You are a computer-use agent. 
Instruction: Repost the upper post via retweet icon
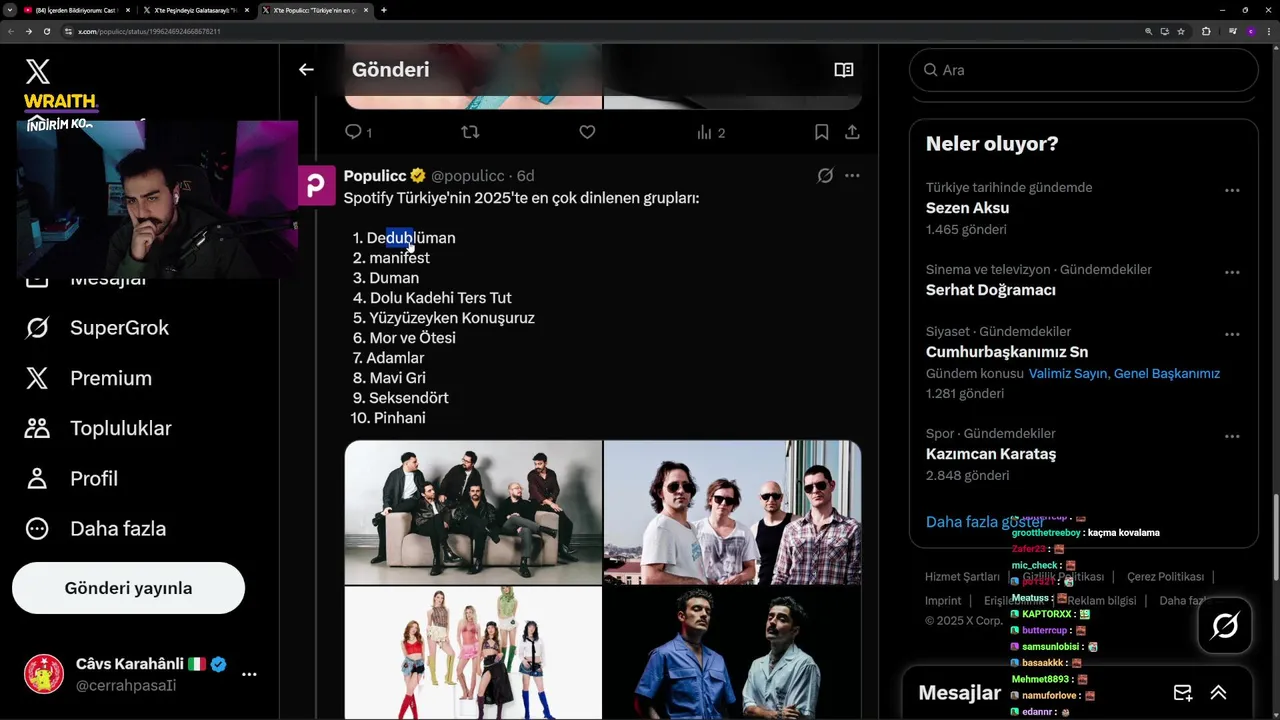click(470, 132)
